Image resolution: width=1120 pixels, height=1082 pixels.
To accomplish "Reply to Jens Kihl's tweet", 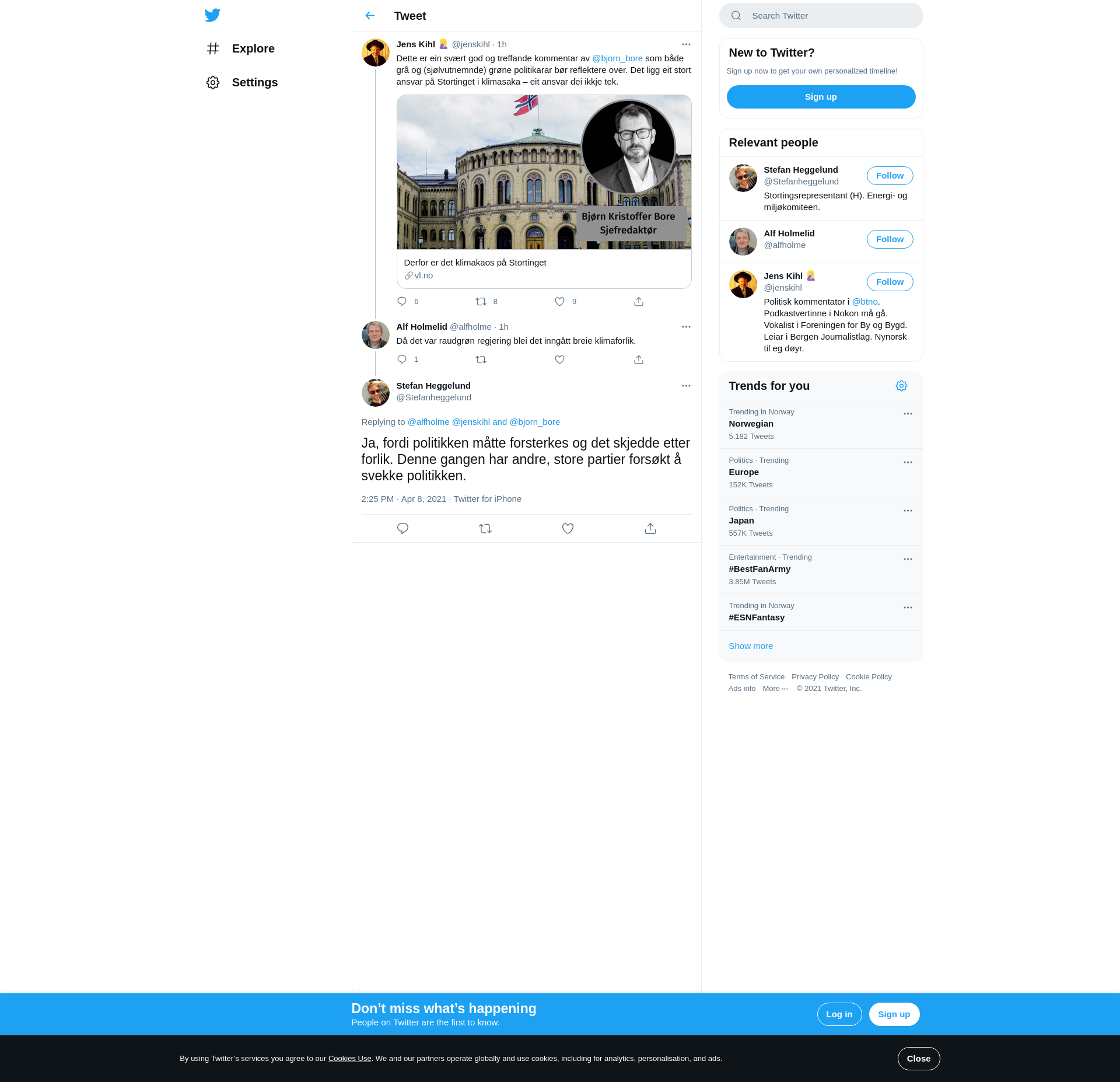I will (x=402, y=302).
